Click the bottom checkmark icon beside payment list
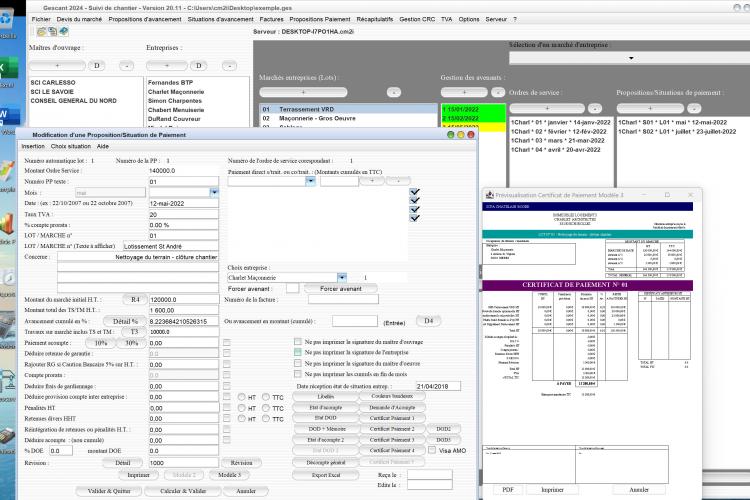 [x=415, y=218]
